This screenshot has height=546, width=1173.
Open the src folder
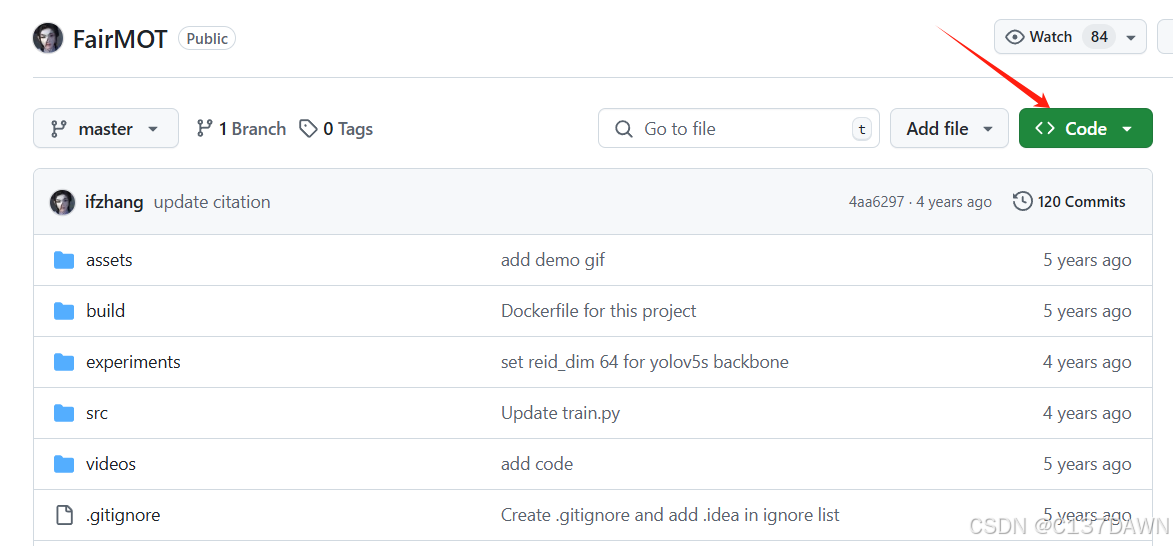pyautogui.click(x=97, y=413)
